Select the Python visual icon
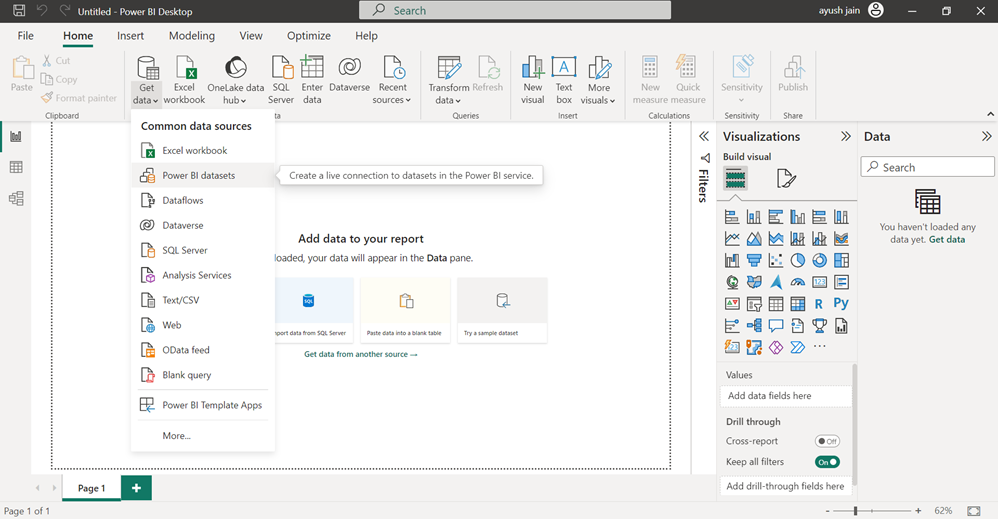The height and width of the screenshot is (519, 998). 841,304
